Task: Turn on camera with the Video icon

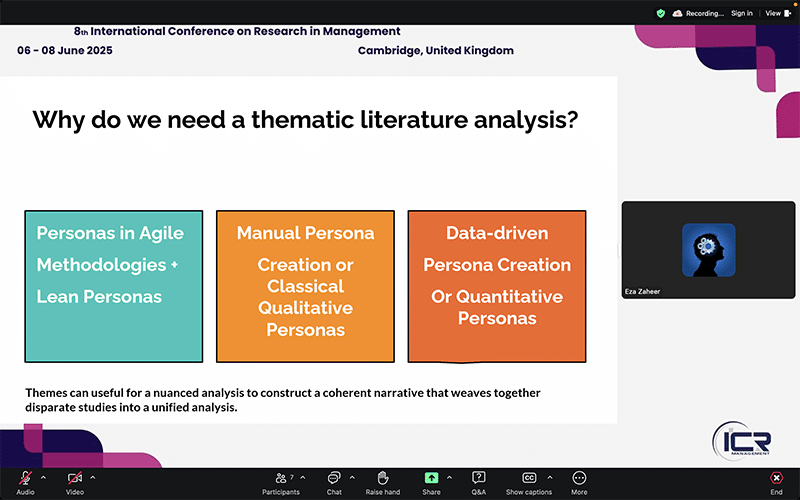Action: point(75,479)
